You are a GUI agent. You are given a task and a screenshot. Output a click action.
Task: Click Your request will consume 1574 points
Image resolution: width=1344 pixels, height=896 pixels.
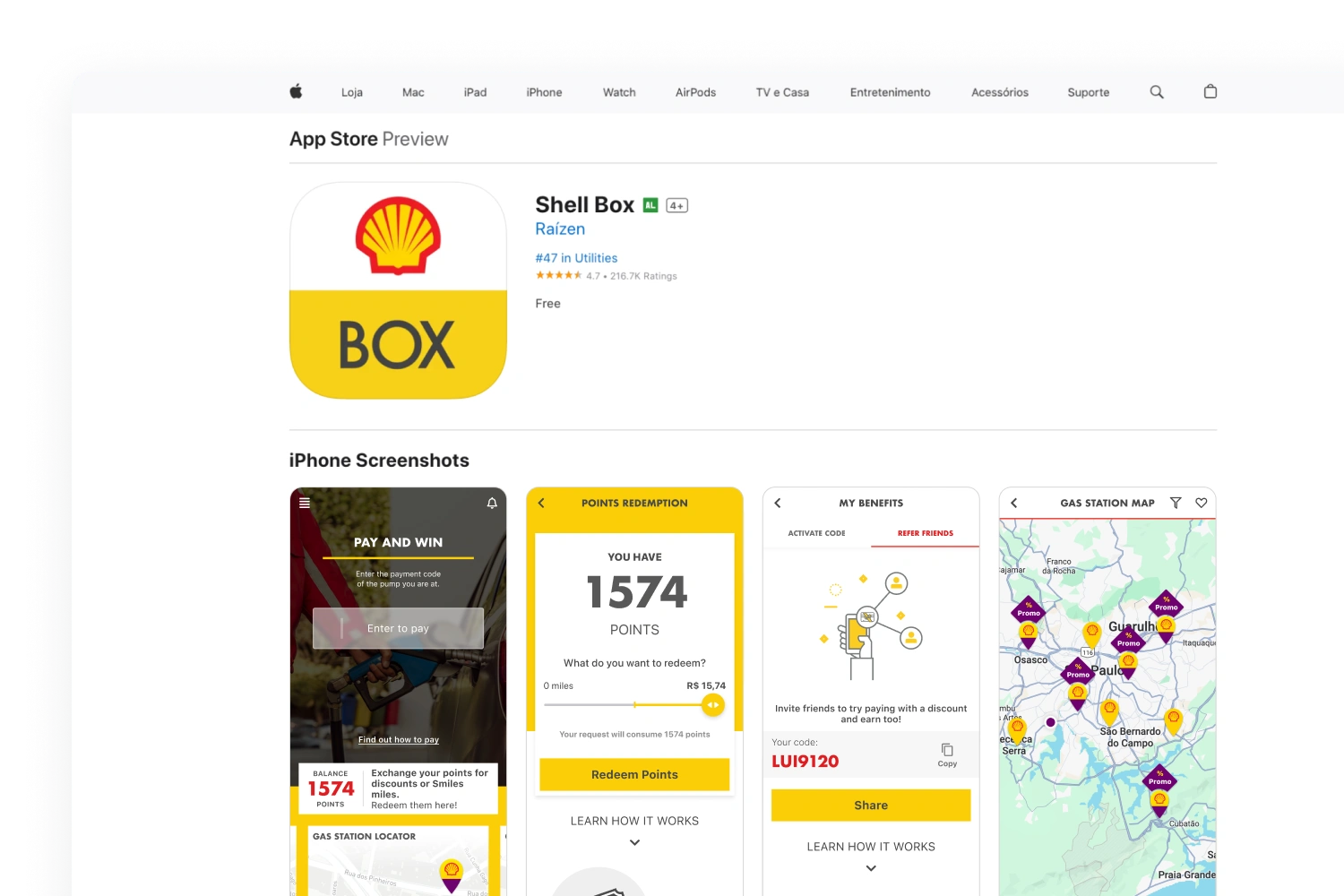tap(634, 734)
